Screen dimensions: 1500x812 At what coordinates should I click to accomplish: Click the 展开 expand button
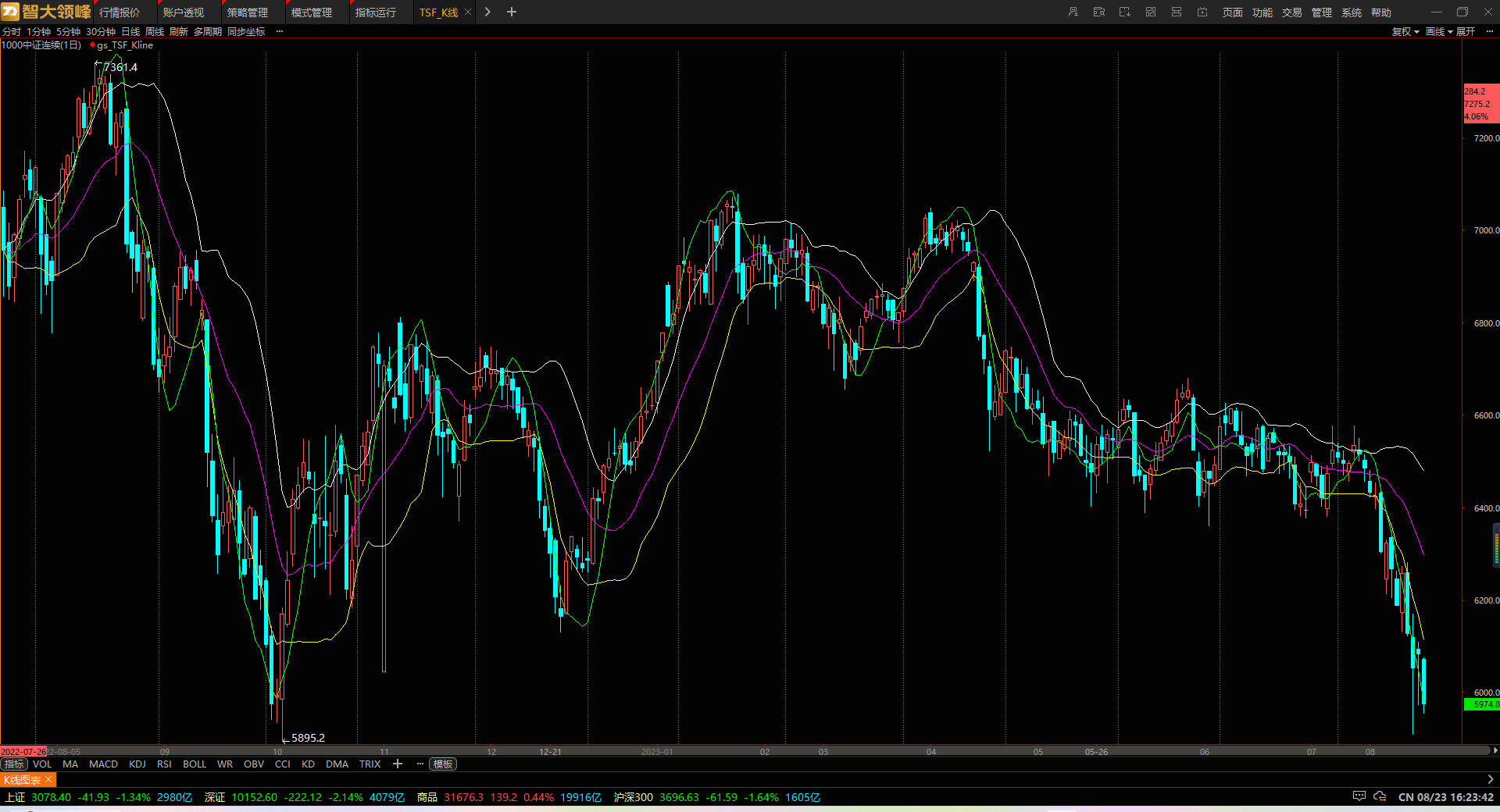point(1466,32)
